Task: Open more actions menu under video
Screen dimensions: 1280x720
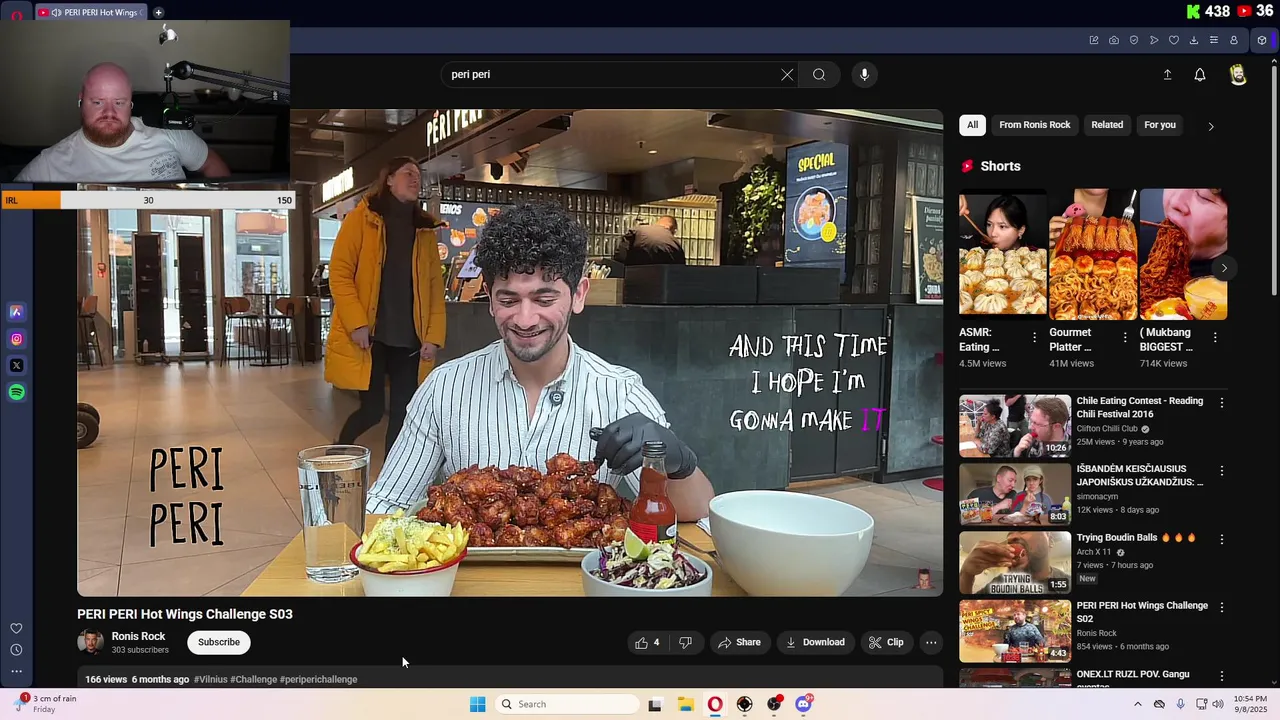Action: (931, 642)
